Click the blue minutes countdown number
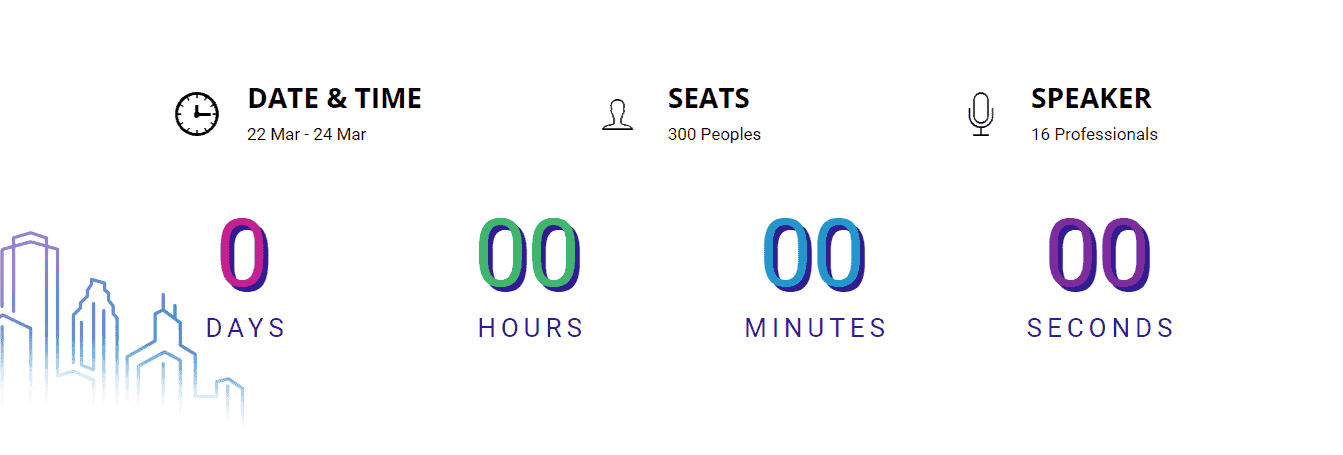The image size is (1343, 455). (x=815, y=255)
